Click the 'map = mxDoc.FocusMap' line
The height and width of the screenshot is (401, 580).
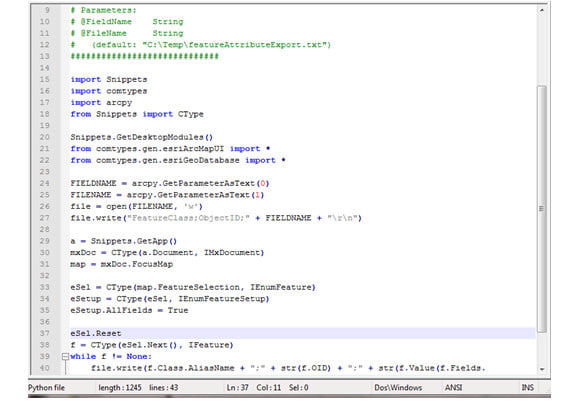pyautogui.click(x=122, y=264)
